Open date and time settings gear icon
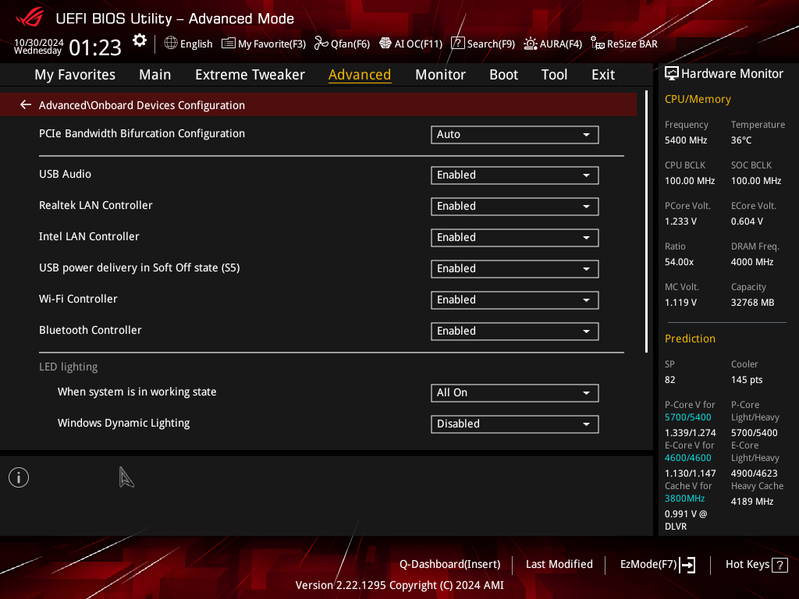 point(139,41)
